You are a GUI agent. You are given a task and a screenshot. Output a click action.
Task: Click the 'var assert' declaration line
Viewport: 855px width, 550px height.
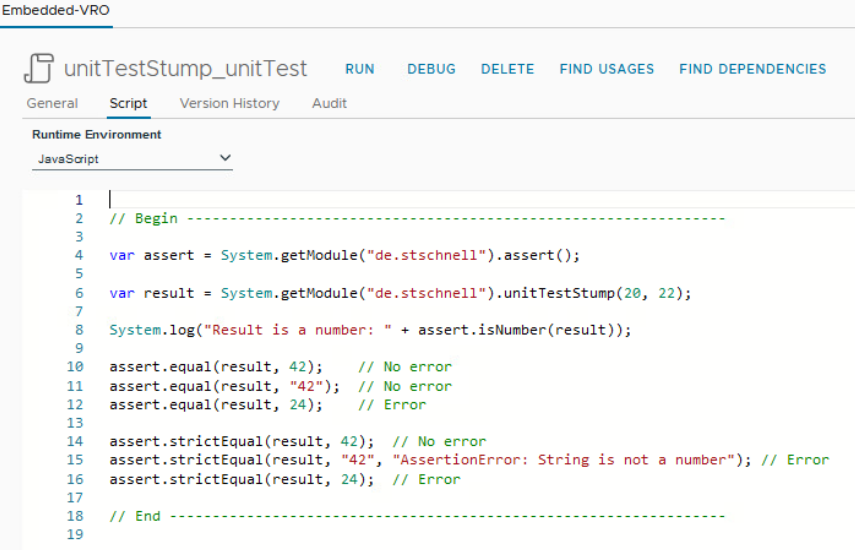[x=345, y=255]
